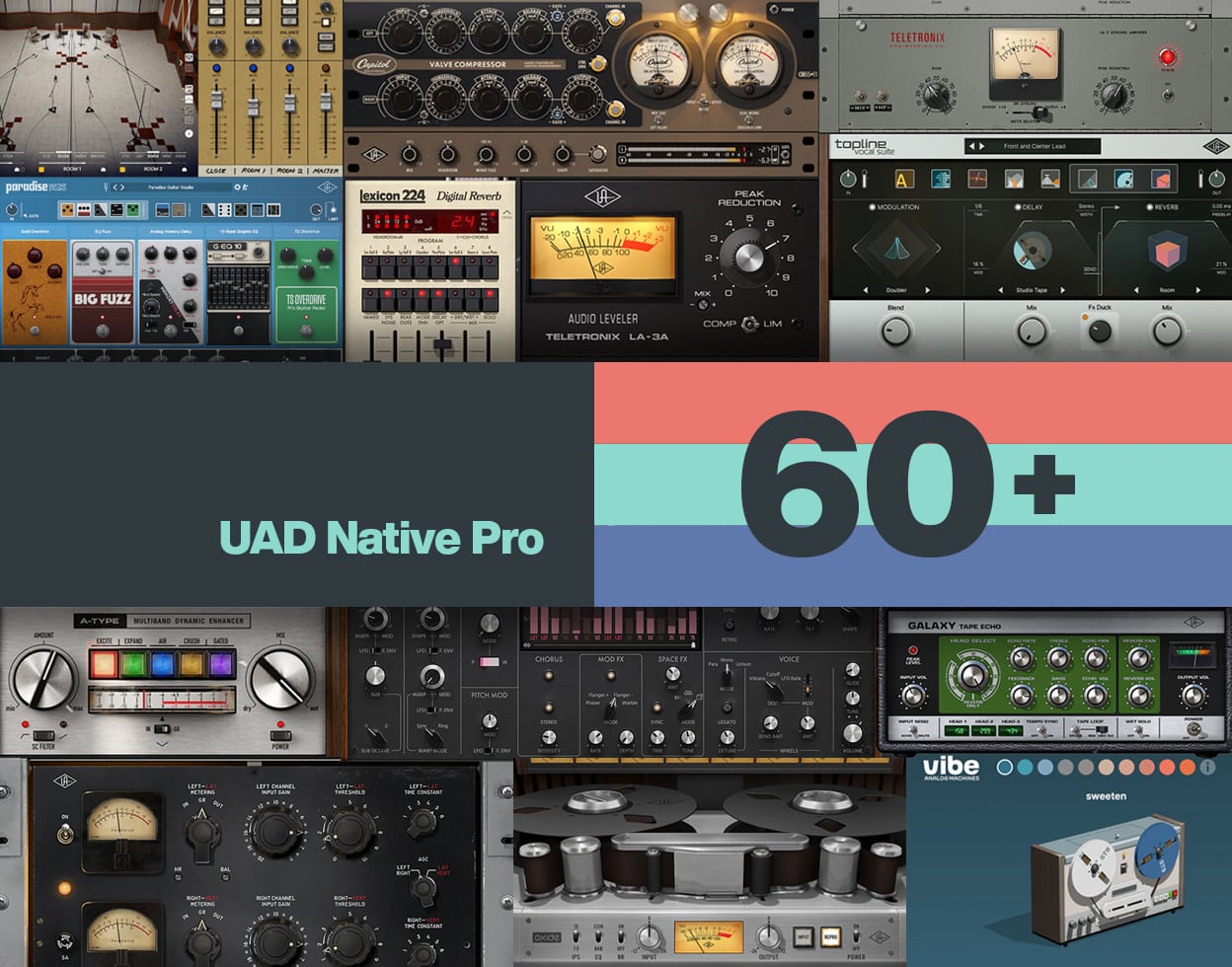1232x967 pixels.
Task: Click the Topline Blend knob
Action: [x=895, y=330]
